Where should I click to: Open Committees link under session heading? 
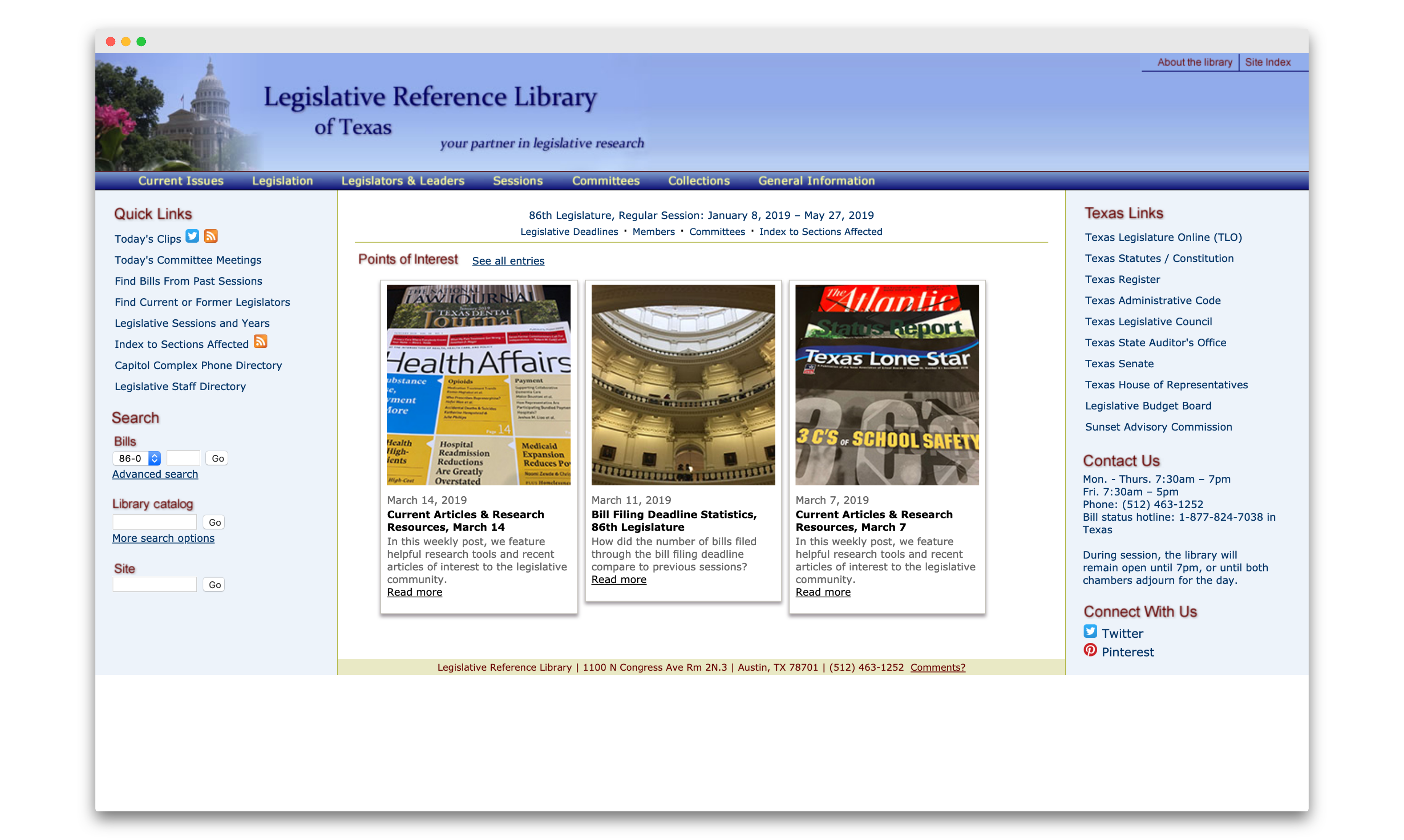[x=717, y=232]
